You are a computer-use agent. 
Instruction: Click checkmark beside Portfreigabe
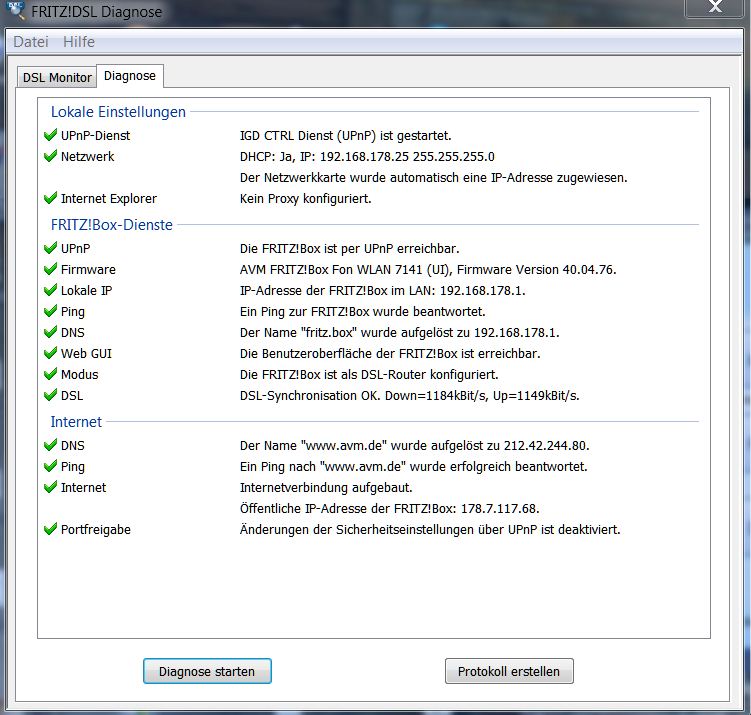pyautogui.click(x=50, y=530)
